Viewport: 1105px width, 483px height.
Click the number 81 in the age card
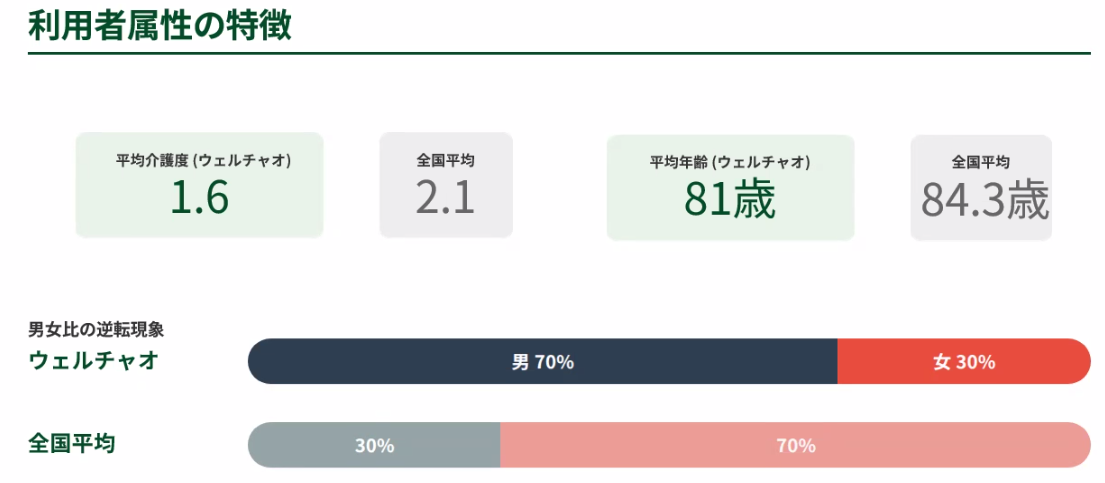[x=707, y=200]
